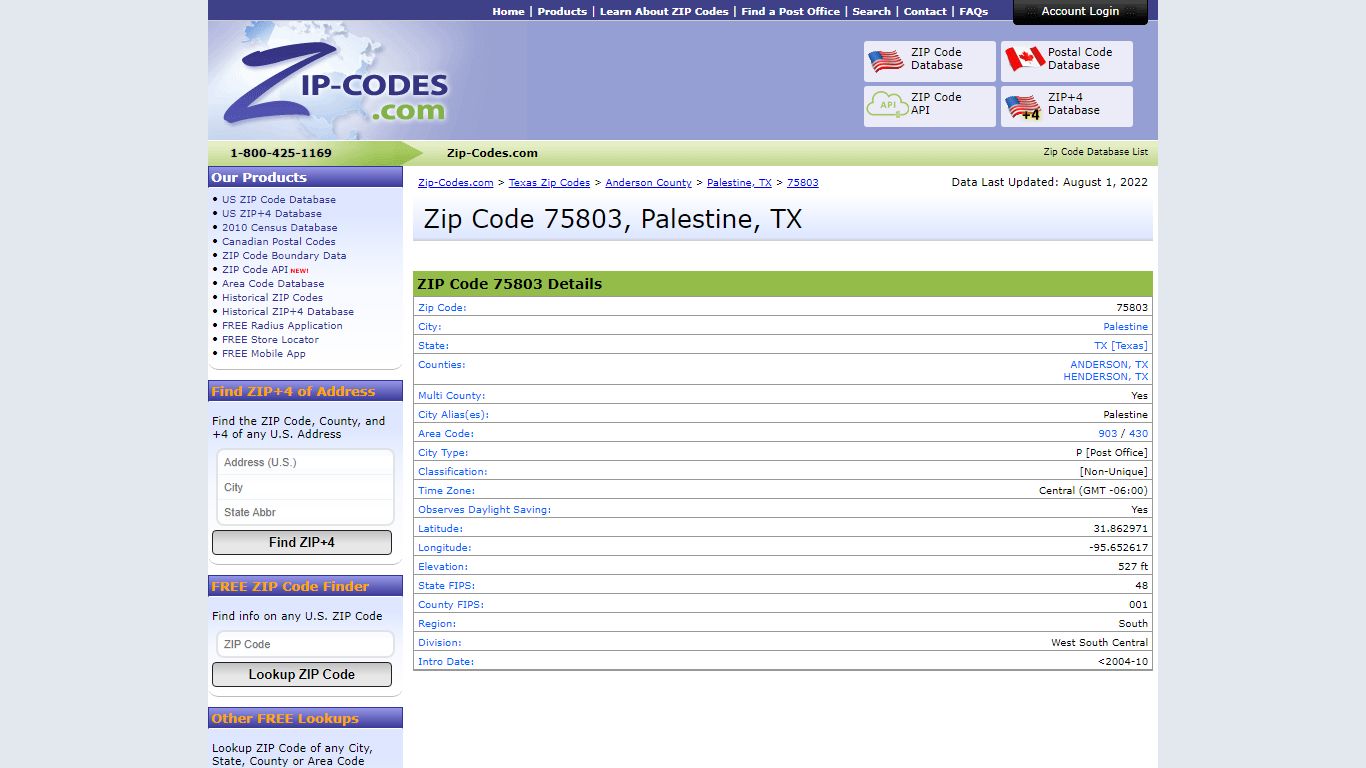Click the US flag ZIP Code Database icon
The width and height of the screenshot is (1366, 768).
886,61
